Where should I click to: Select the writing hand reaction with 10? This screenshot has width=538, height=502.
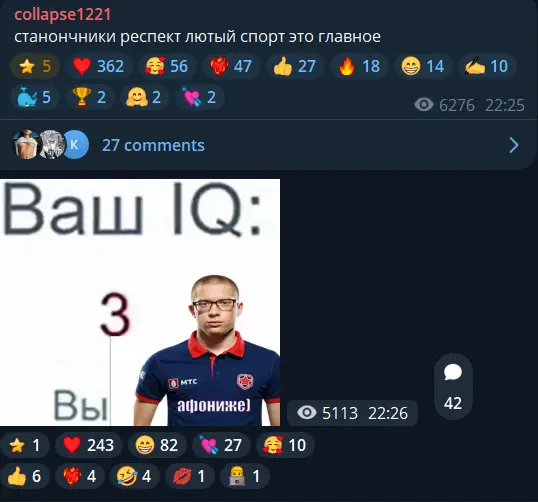coord(487,66)
